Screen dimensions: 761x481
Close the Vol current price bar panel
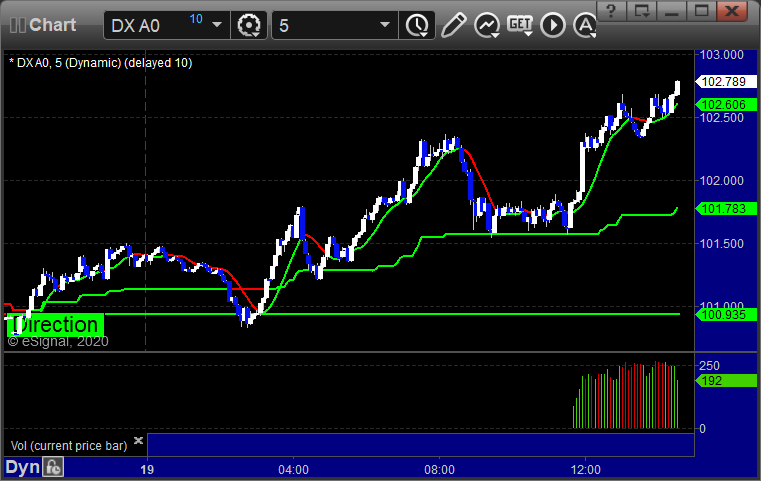pos(138,441)
